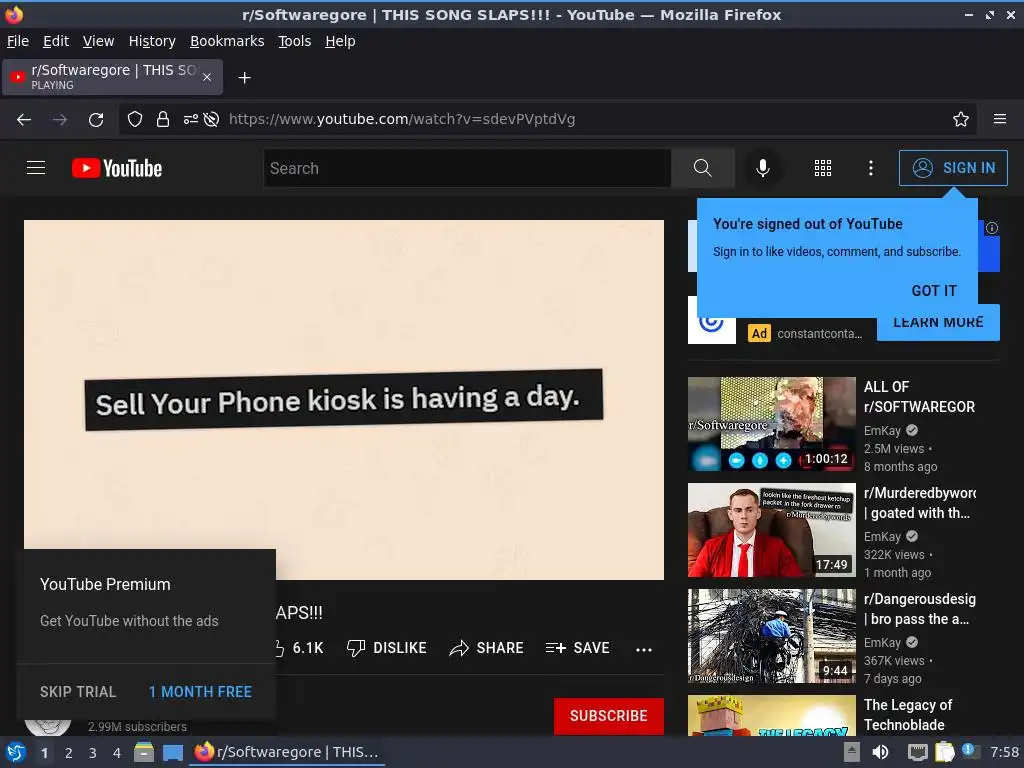Open r/Murderedbywords video thumbnail
Image resolution: width=1024 pixels, height=768 pixels.
pos(771,530)
